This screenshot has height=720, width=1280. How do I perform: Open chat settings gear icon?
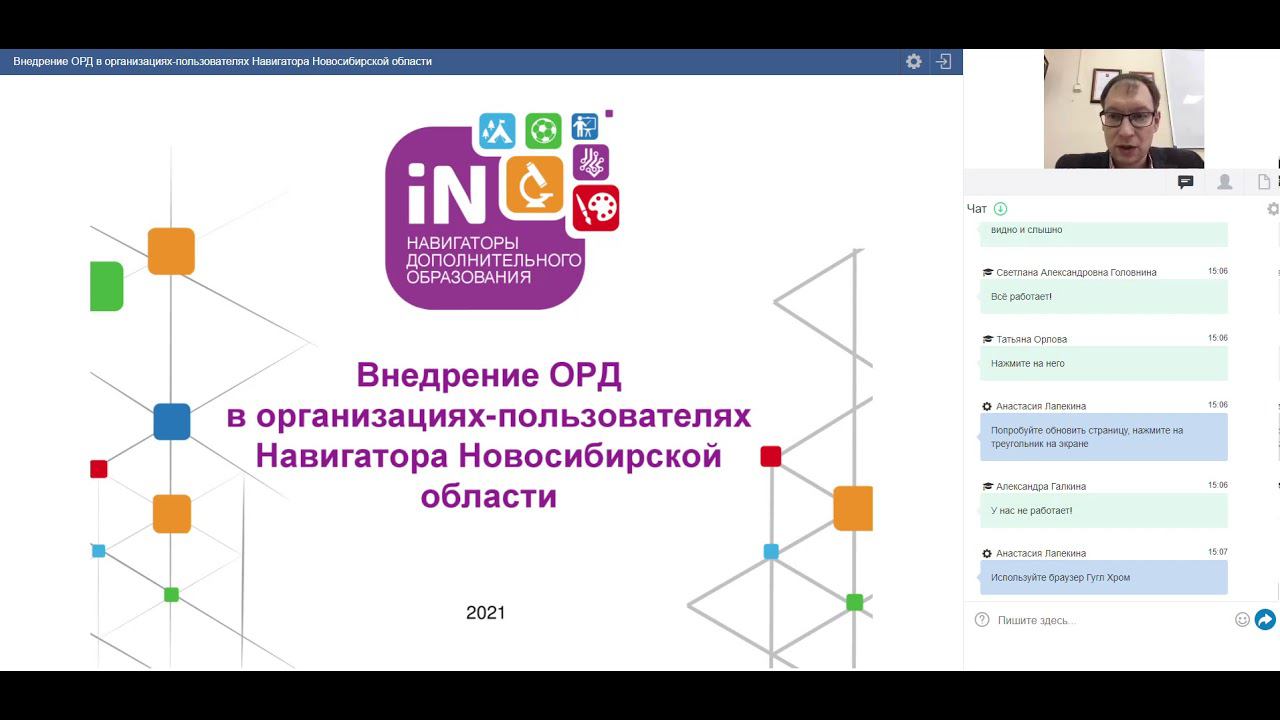click(1273, 209)
